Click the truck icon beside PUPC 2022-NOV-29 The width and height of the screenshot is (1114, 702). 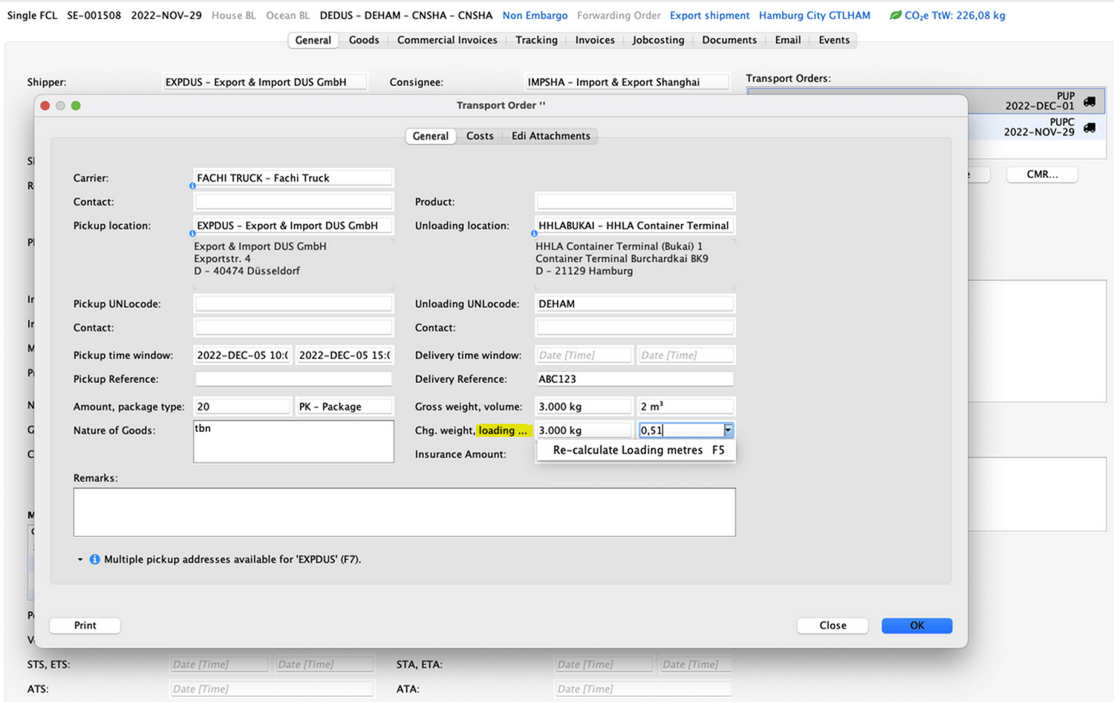1089,128
